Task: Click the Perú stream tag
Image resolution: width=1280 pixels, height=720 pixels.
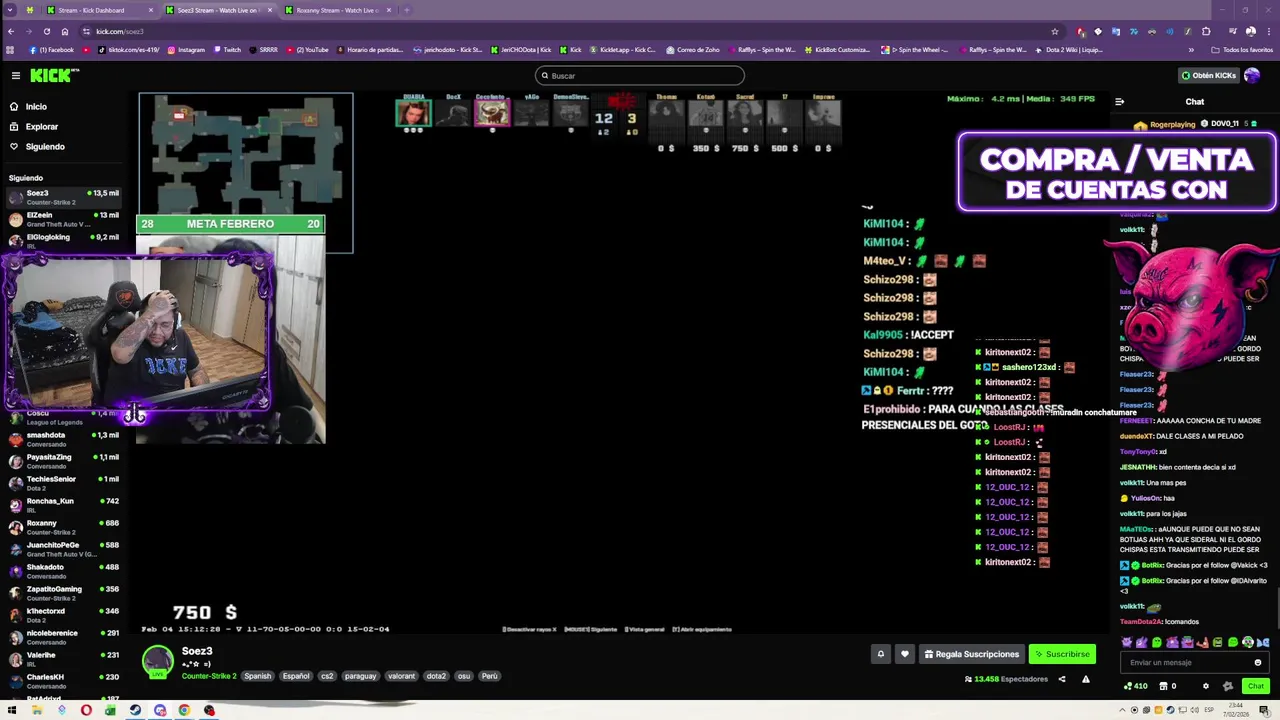Action: pos(489,676)
